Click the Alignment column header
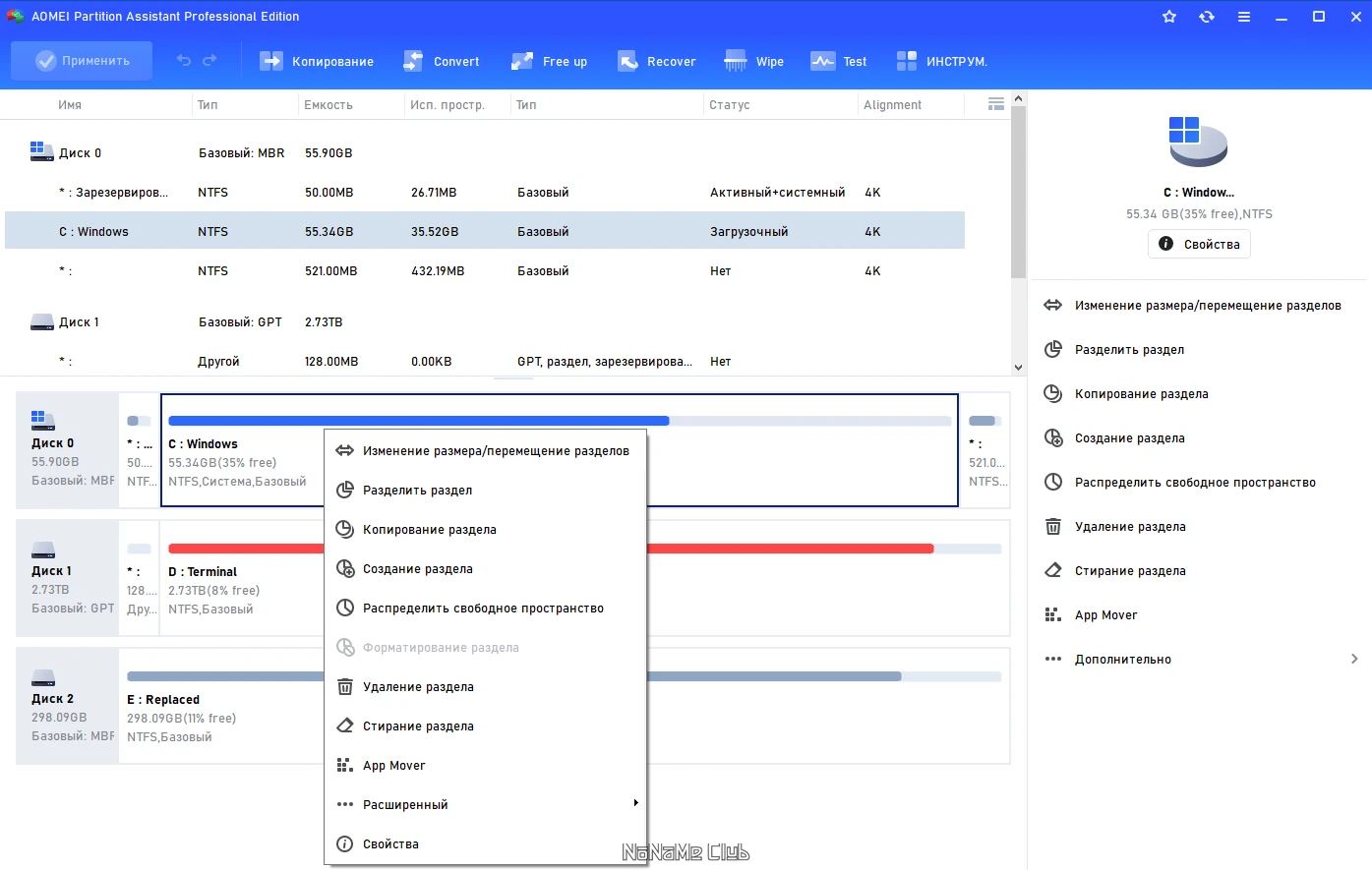Screen dimensions: 1372x870 coord(893,105)
